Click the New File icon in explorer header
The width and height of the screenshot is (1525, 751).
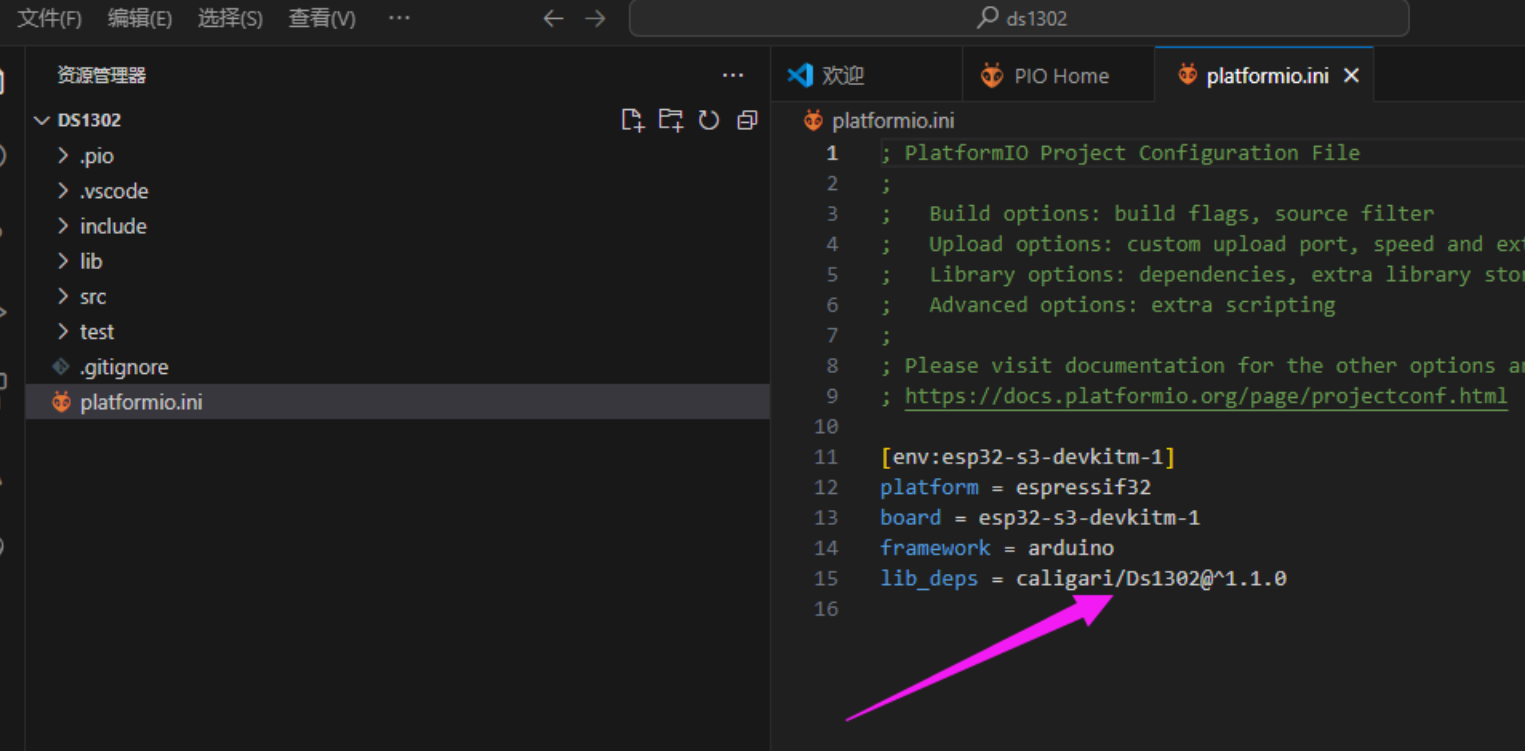click(632, 121)
